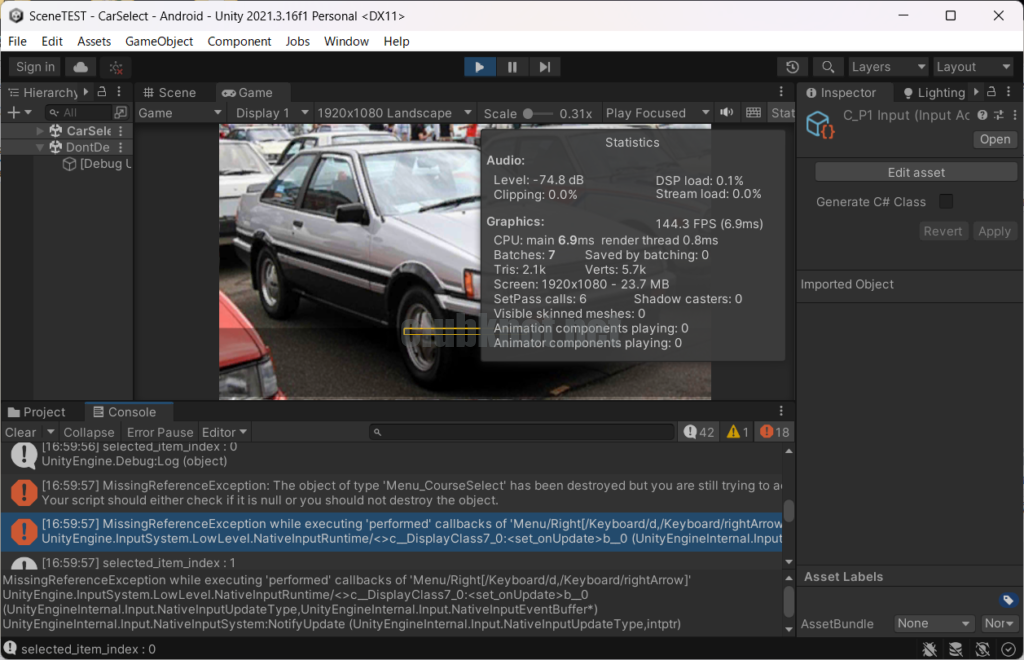Expand the AssetBundle None dropdown
This screenshot has width=1024, height=660.
tap(933, 623)
